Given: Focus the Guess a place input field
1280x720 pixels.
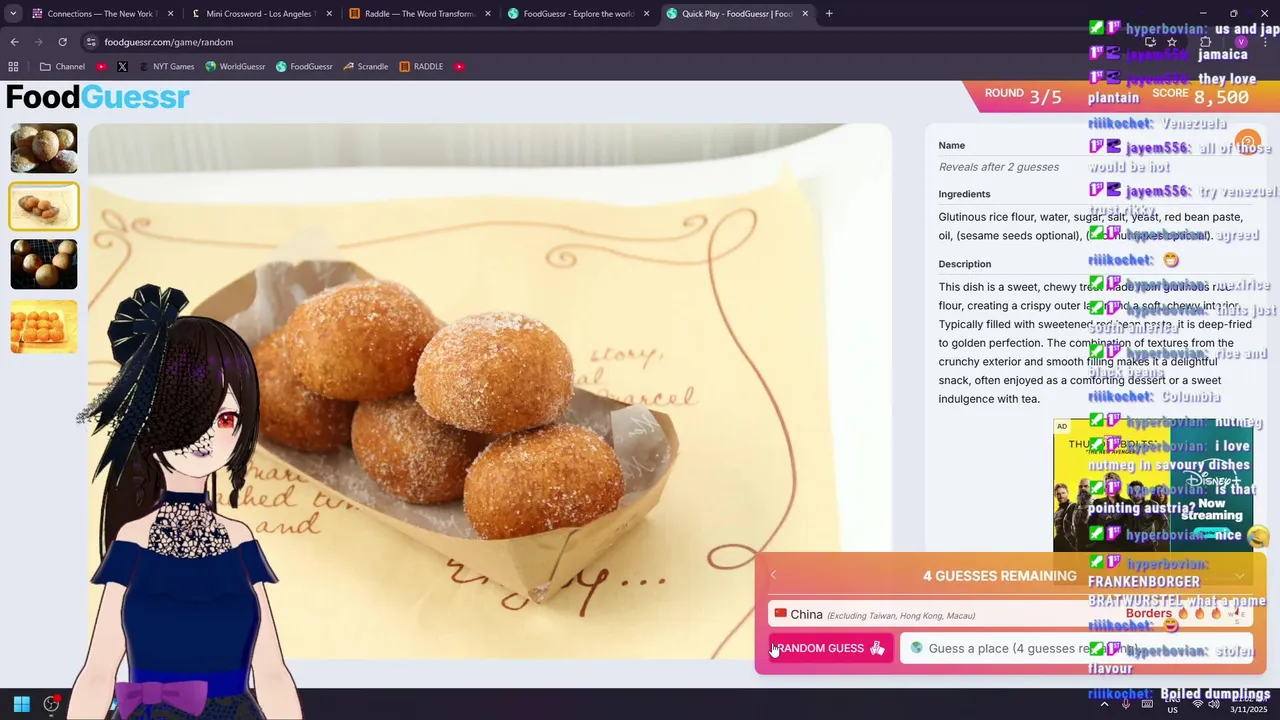Looking at the screenshot, I should click(x=1076, y=648).
